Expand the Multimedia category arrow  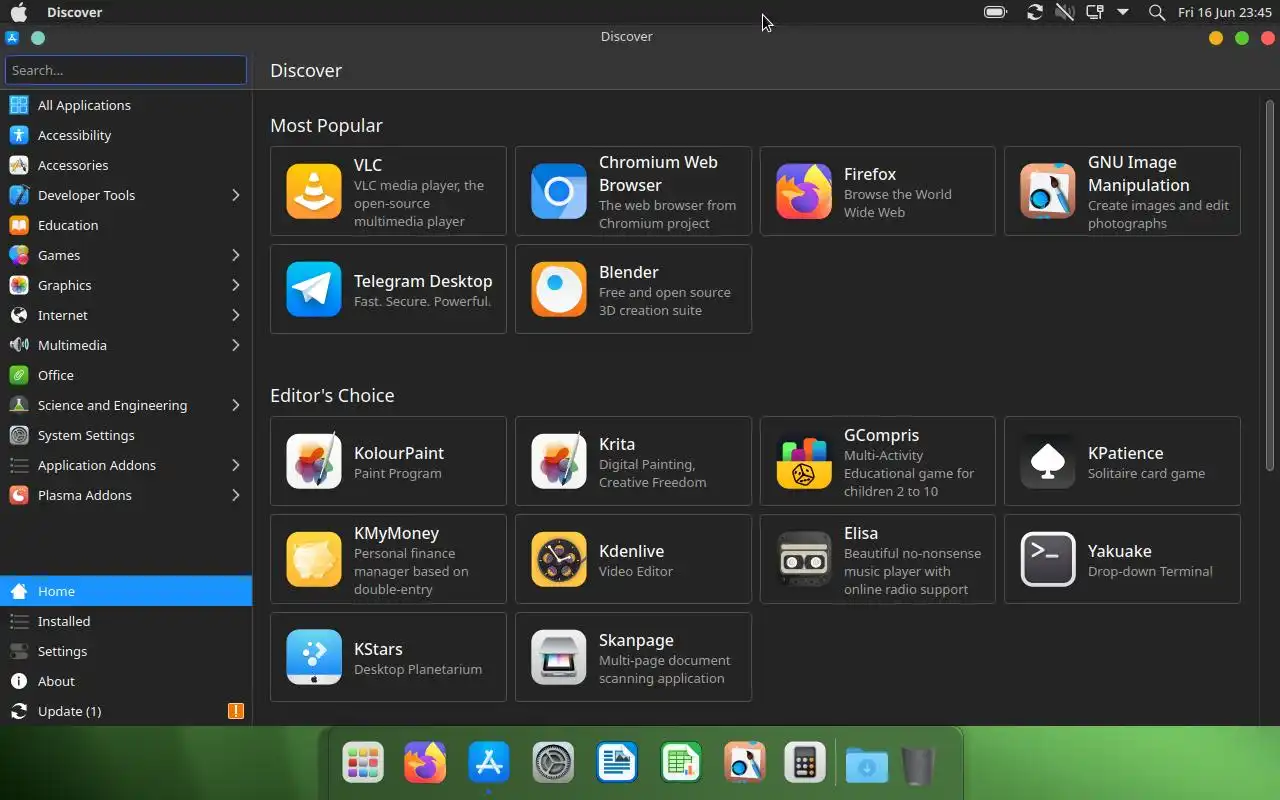236,345
